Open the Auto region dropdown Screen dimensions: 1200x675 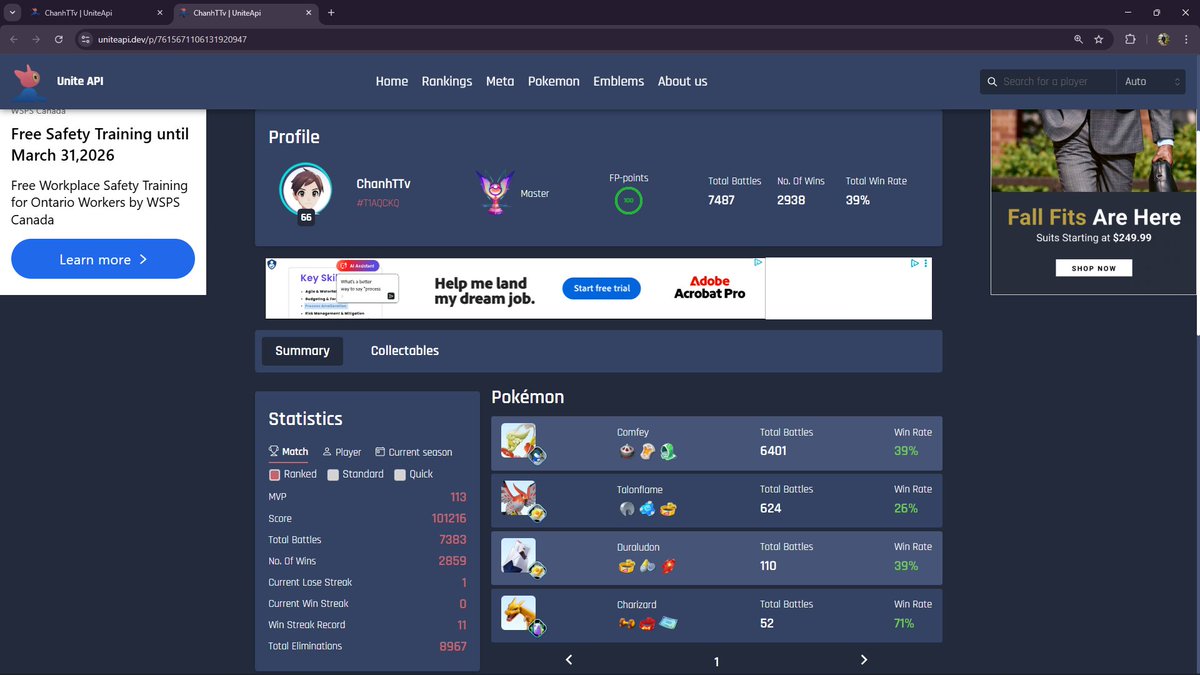[1151, 82]
